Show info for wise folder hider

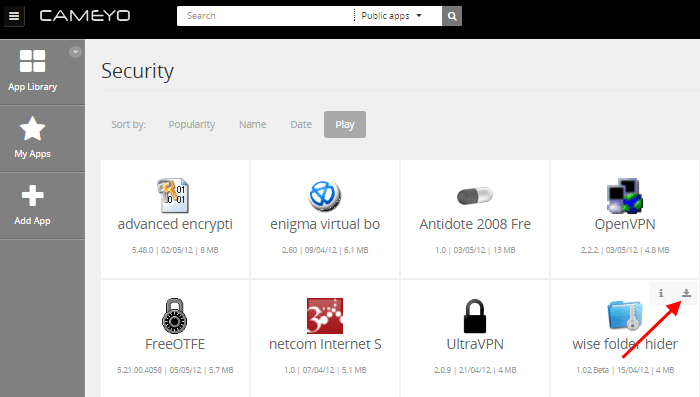[661, 293]
